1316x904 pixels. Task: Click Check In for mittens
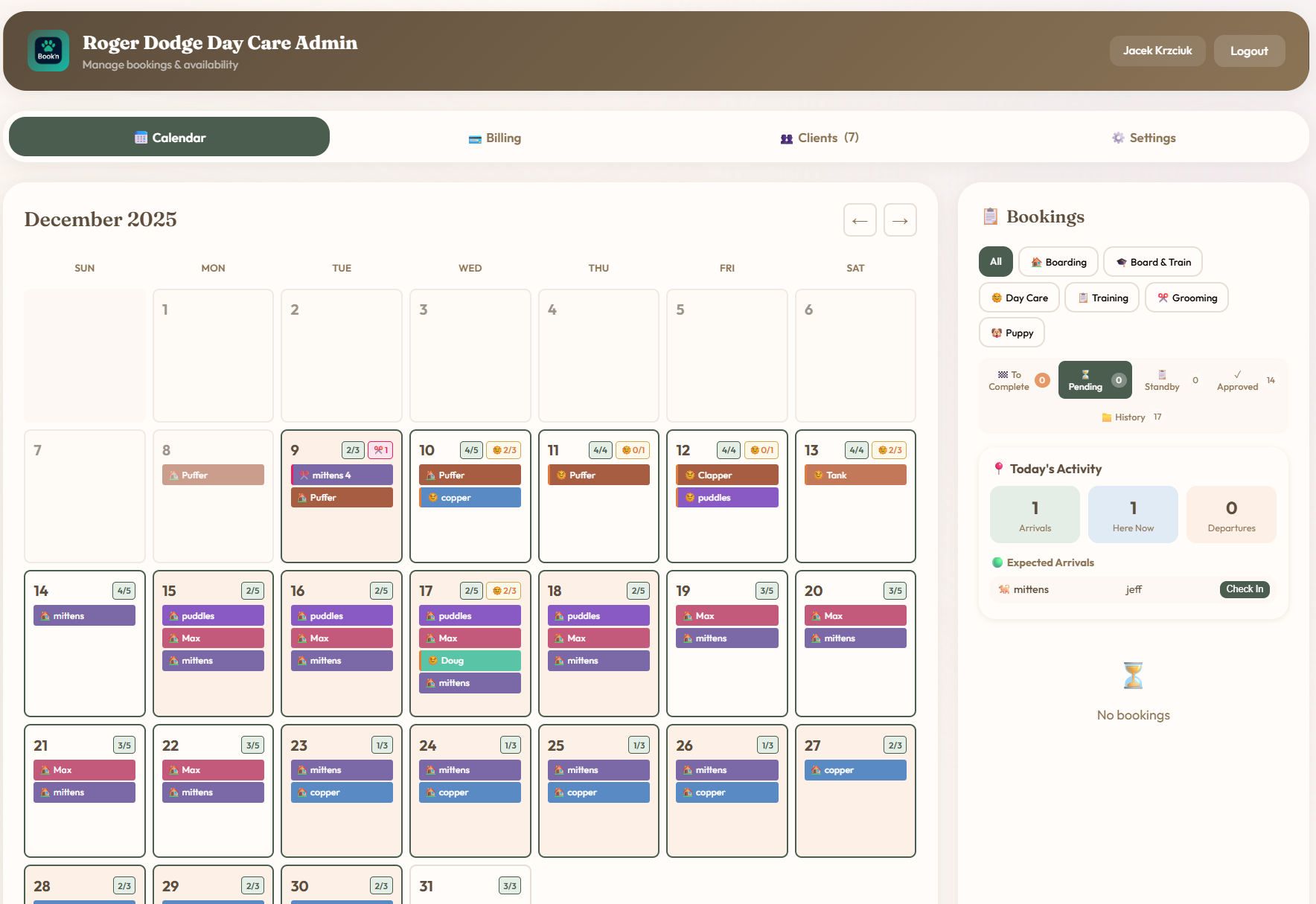point(1245,589)
